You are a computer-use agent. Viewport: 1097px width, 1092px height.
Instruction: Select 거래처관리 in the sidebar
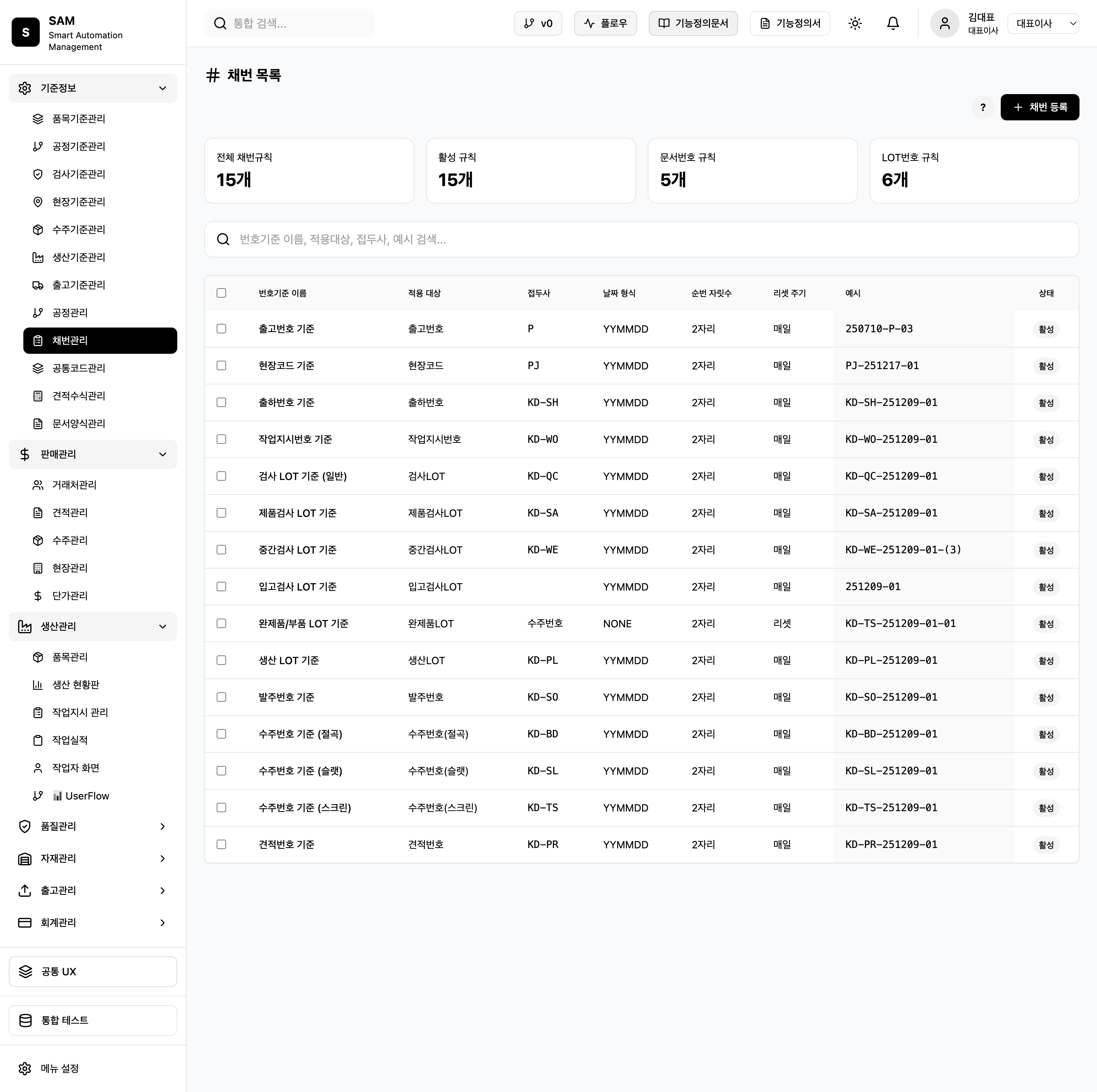(74, 484)
